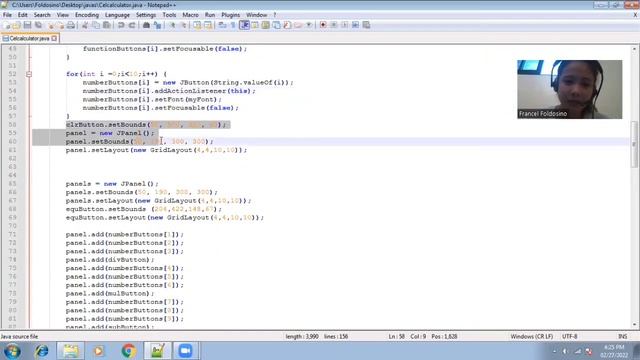Open the Encoding menu

(87, 15)
